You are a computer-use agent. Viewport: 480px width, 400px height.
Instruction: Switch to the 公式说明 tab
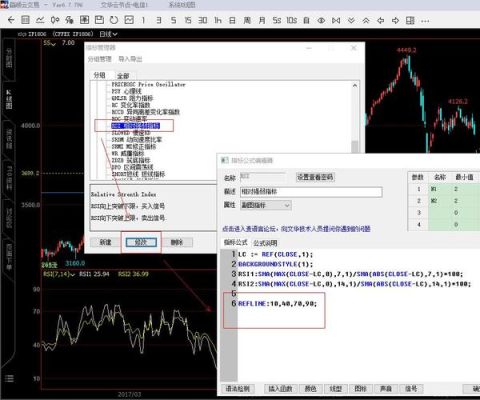point(265,243)
